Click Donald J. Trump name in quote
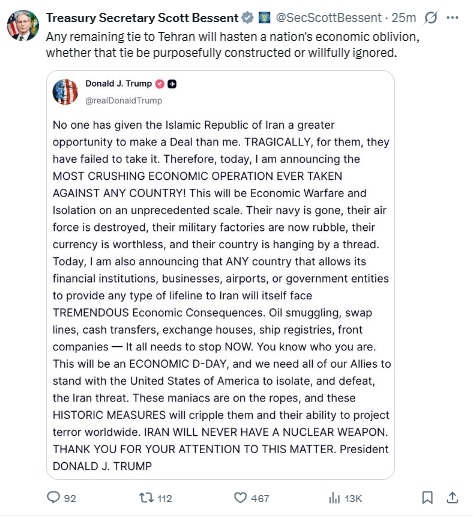Screen dimensions: 474x517 [119, 83]
